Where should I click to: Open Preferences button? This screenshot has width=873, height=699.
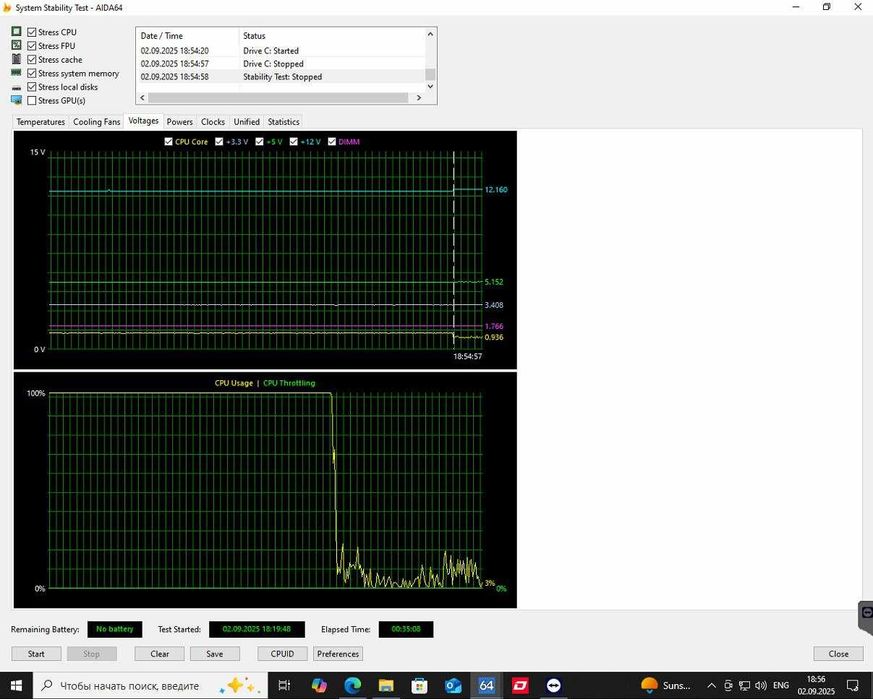tap(338, 653)
